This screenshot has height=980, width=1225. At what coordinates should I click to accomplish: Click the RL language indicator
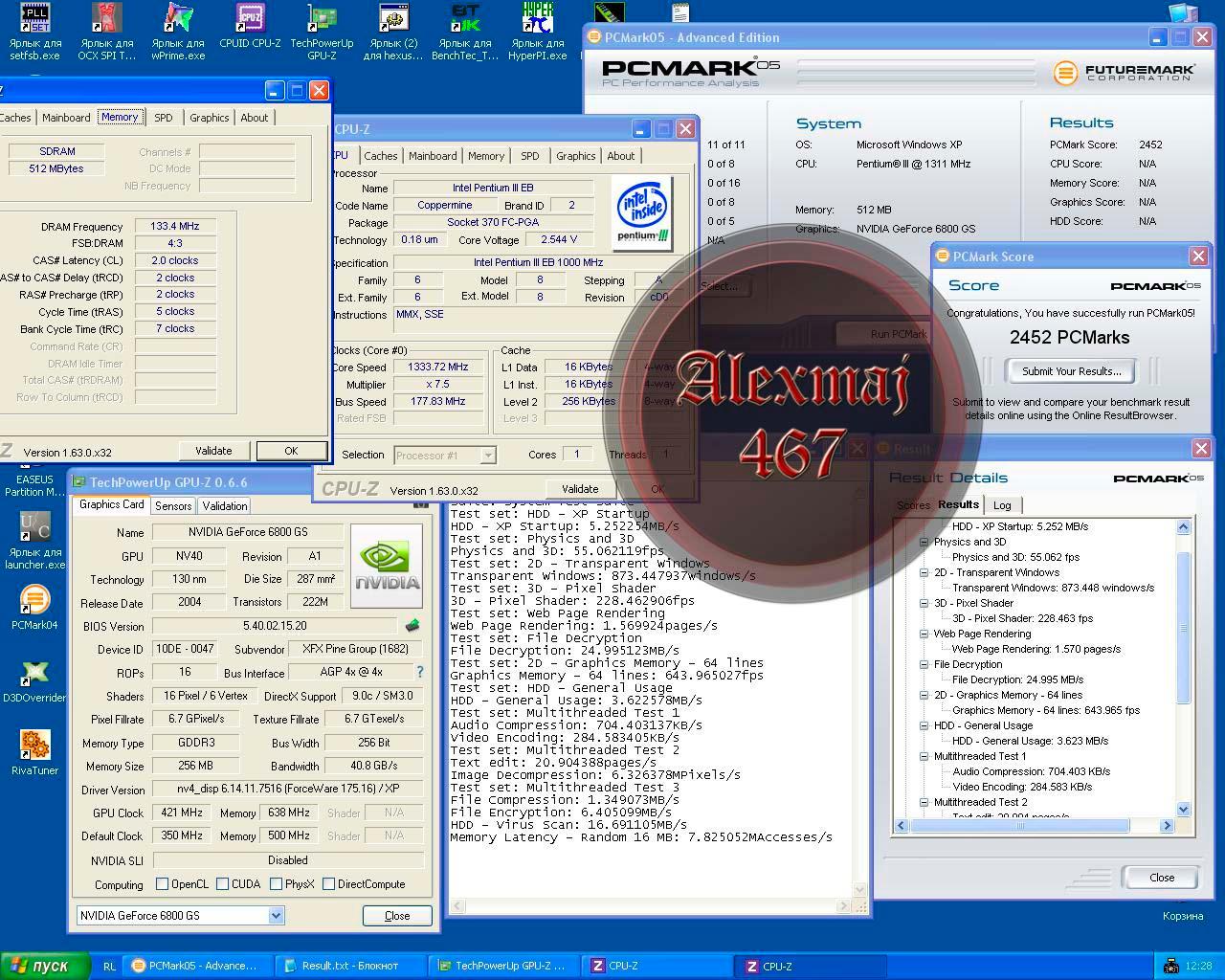coord(109,967)
